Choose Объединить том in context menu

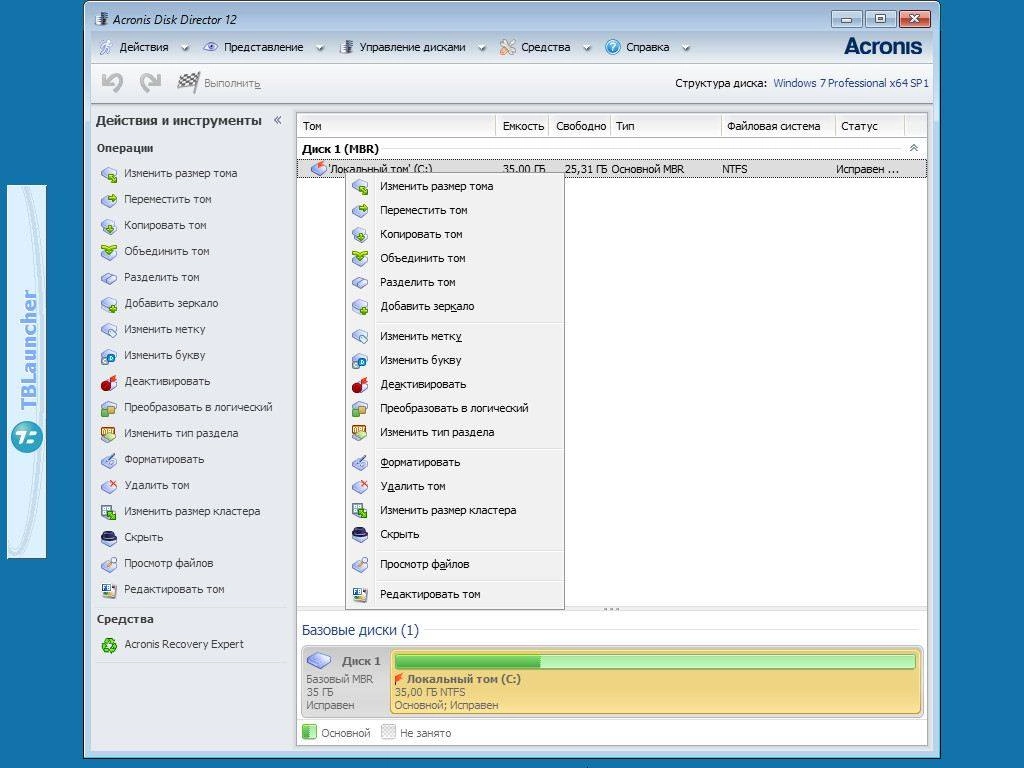coord(455,259)
